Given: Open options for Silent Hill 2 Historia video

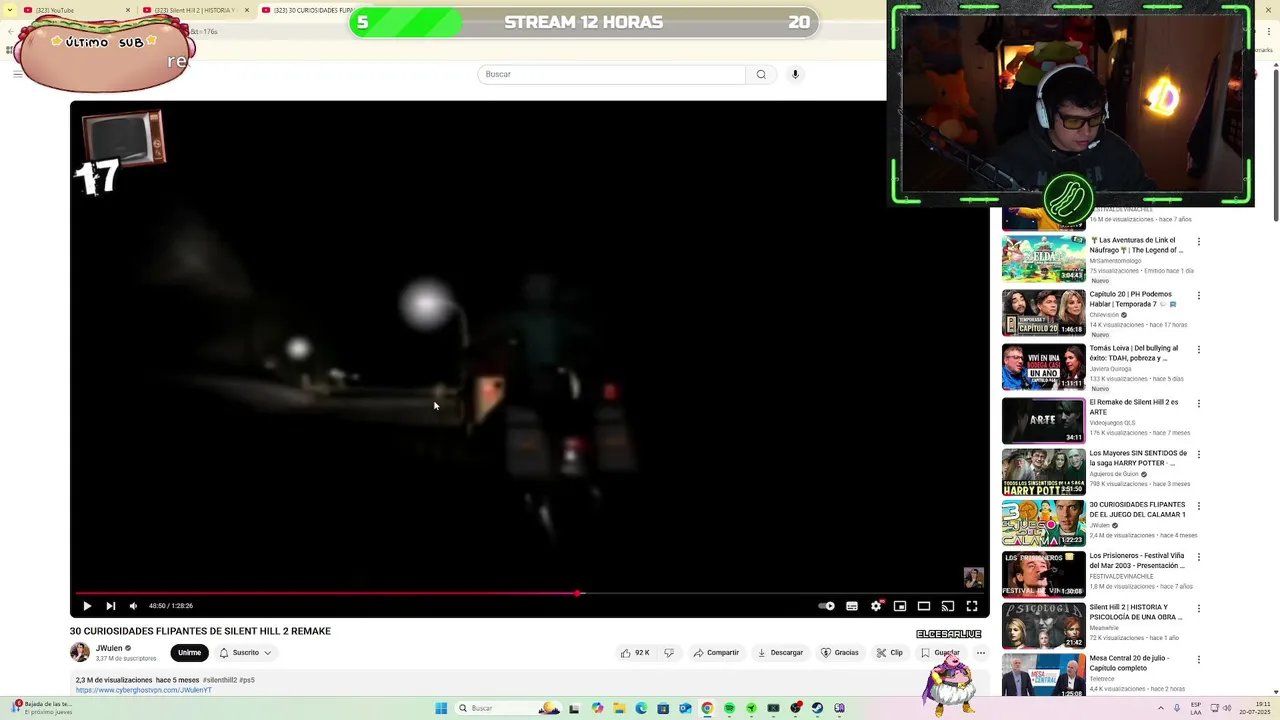Looking at the screenshot, I should coord(1199,609).
